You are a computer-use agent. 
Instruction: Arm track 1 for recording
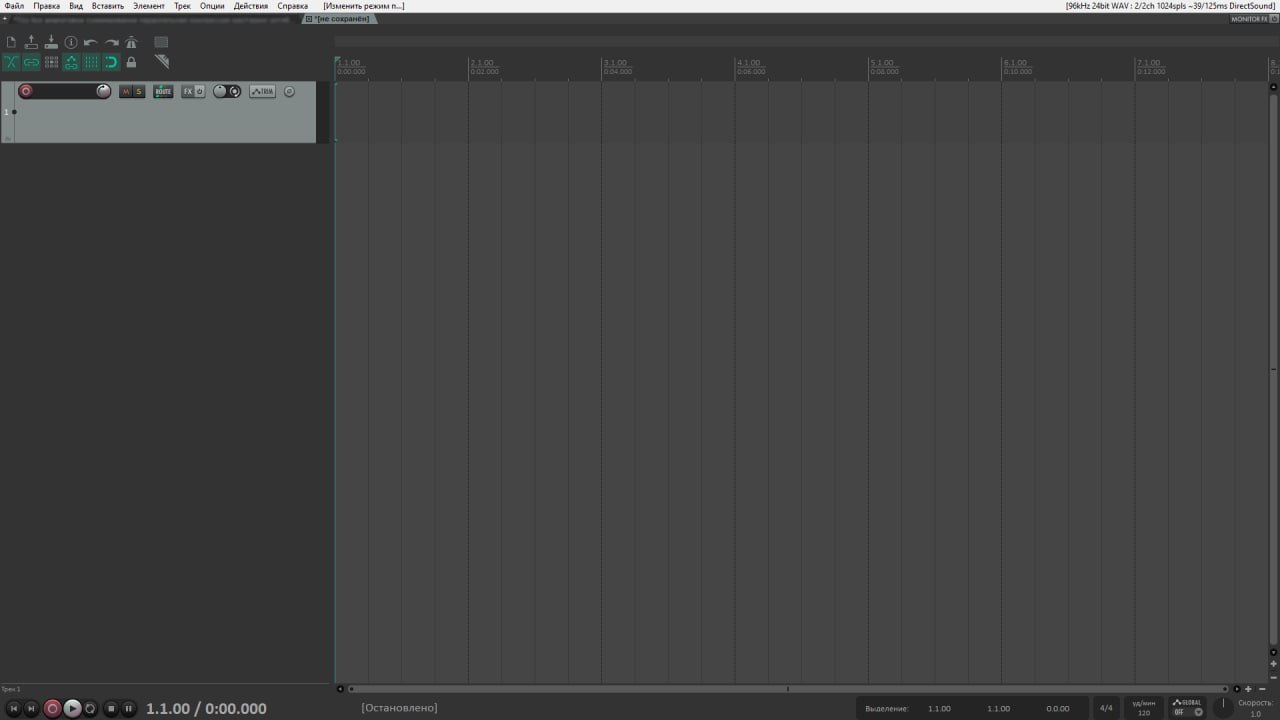coord(26,91)
